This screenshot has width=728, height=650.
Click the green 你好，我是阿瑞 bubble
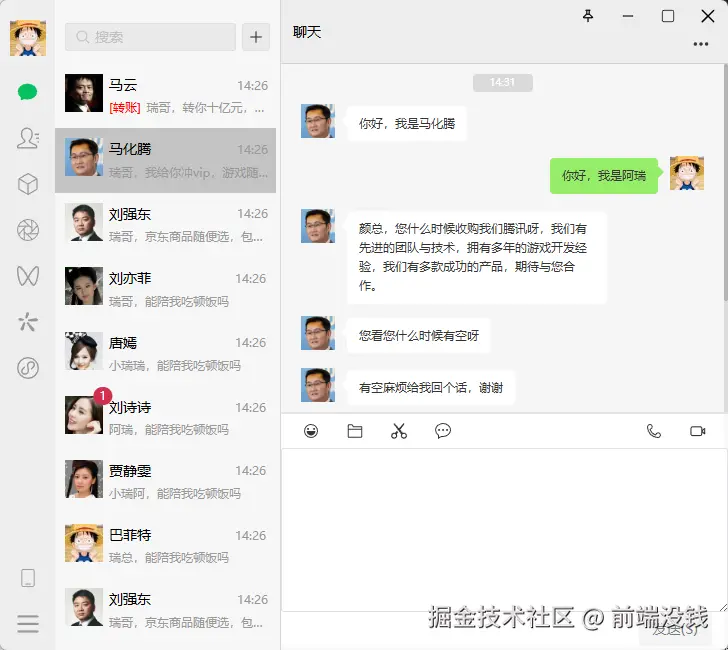[x=604, y=176]
